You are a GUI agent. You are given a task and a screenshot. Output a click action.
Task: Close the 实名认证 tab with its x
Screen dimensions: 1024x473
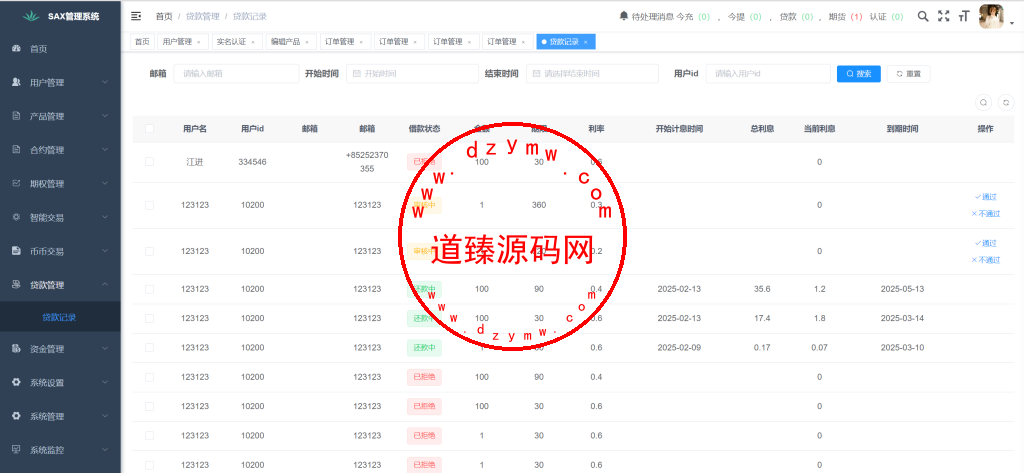pyautogui.click(x=253, y=42)
